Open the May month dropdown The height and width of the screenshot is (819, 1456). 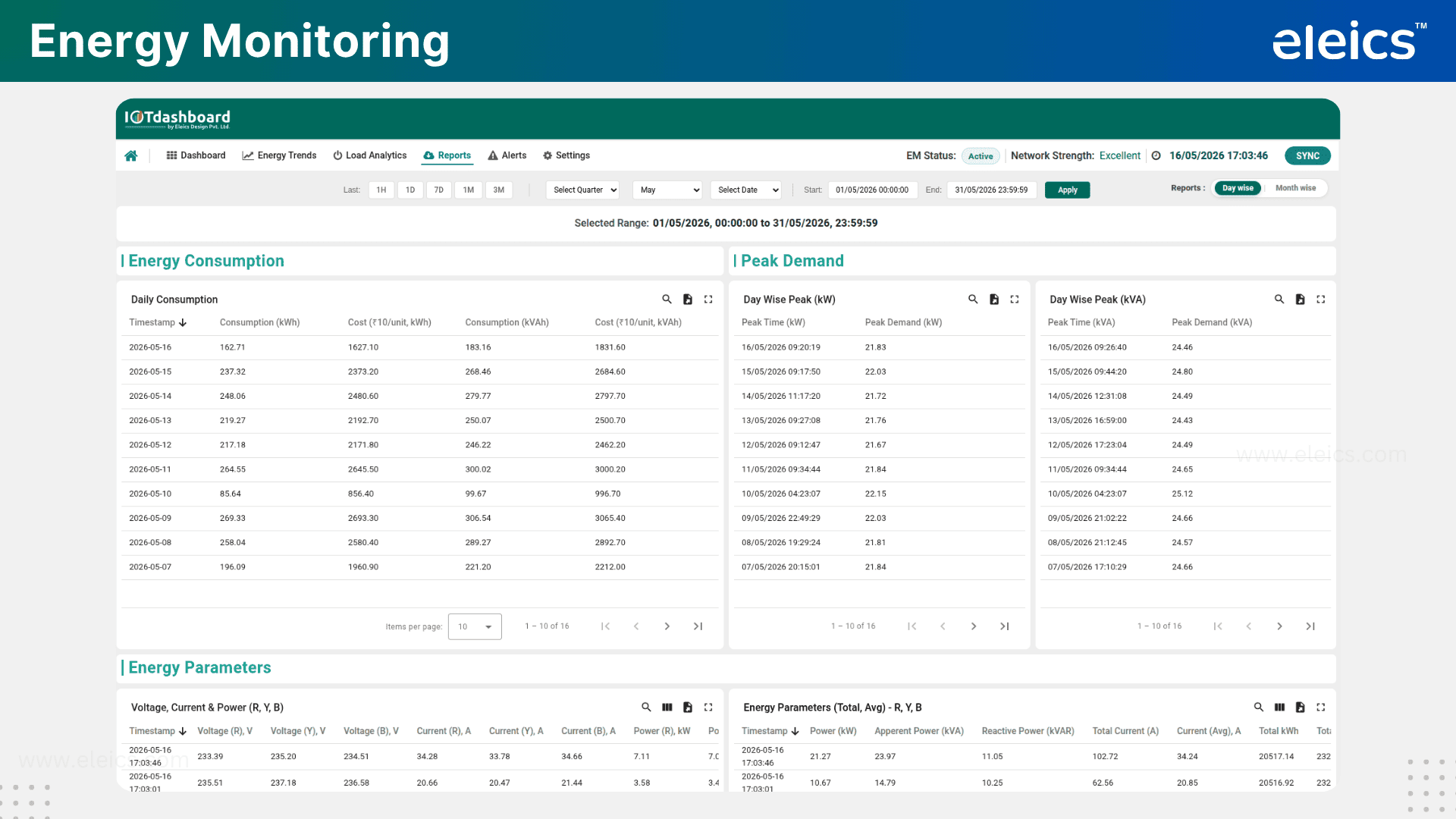tap(667, 190)
